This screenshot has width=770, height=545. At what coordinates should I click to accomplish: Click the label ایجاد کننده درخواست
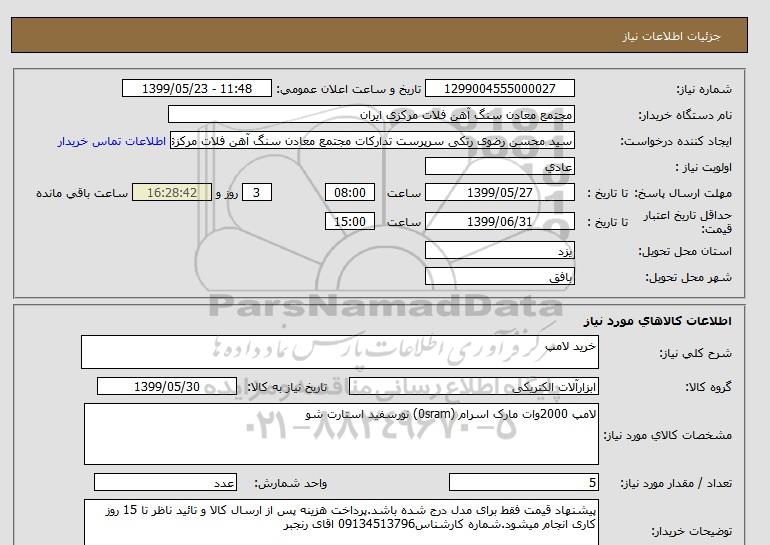point(676,142)
